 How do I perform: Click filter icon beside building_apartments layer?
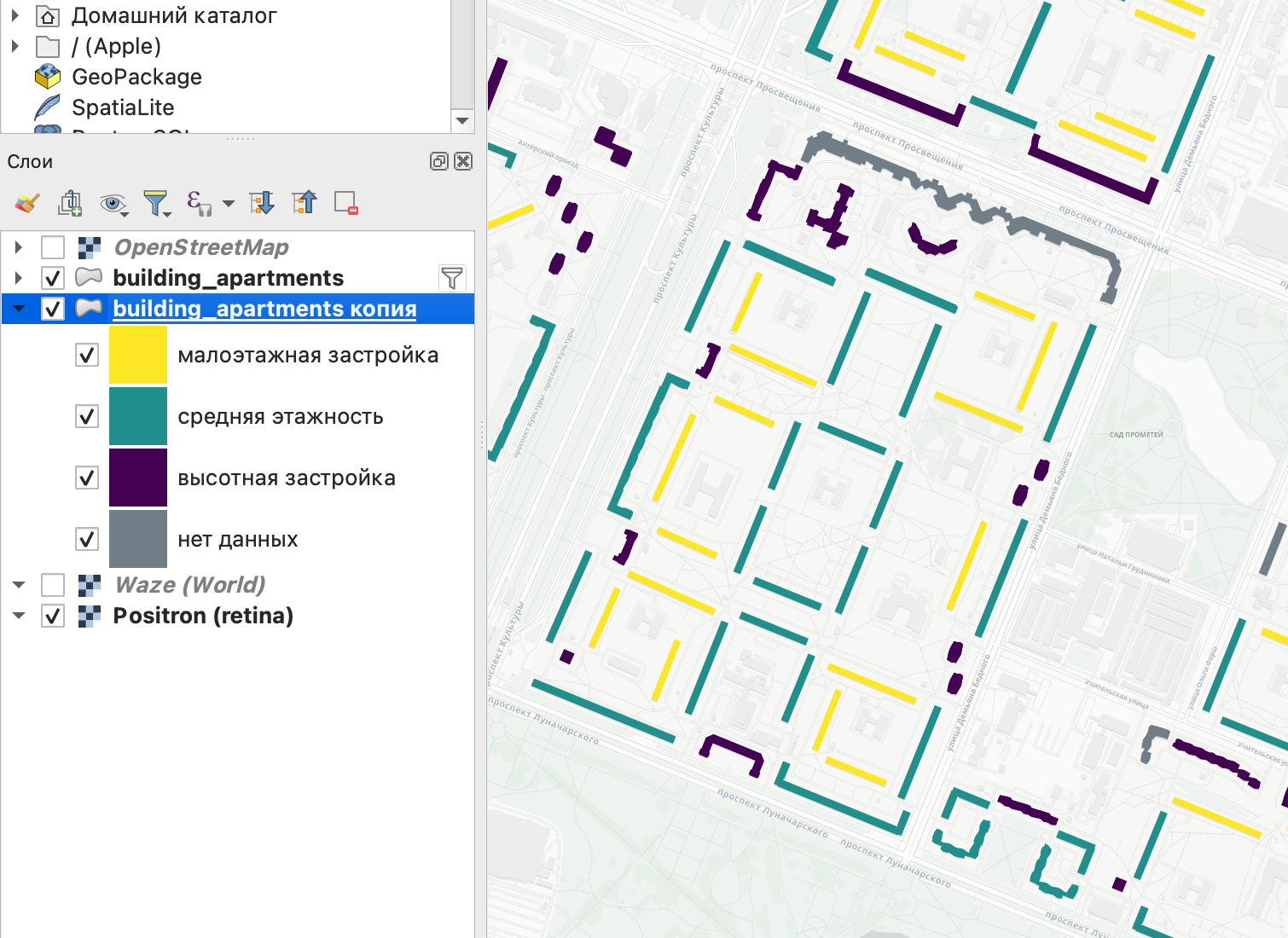click(x=451, y=278)
